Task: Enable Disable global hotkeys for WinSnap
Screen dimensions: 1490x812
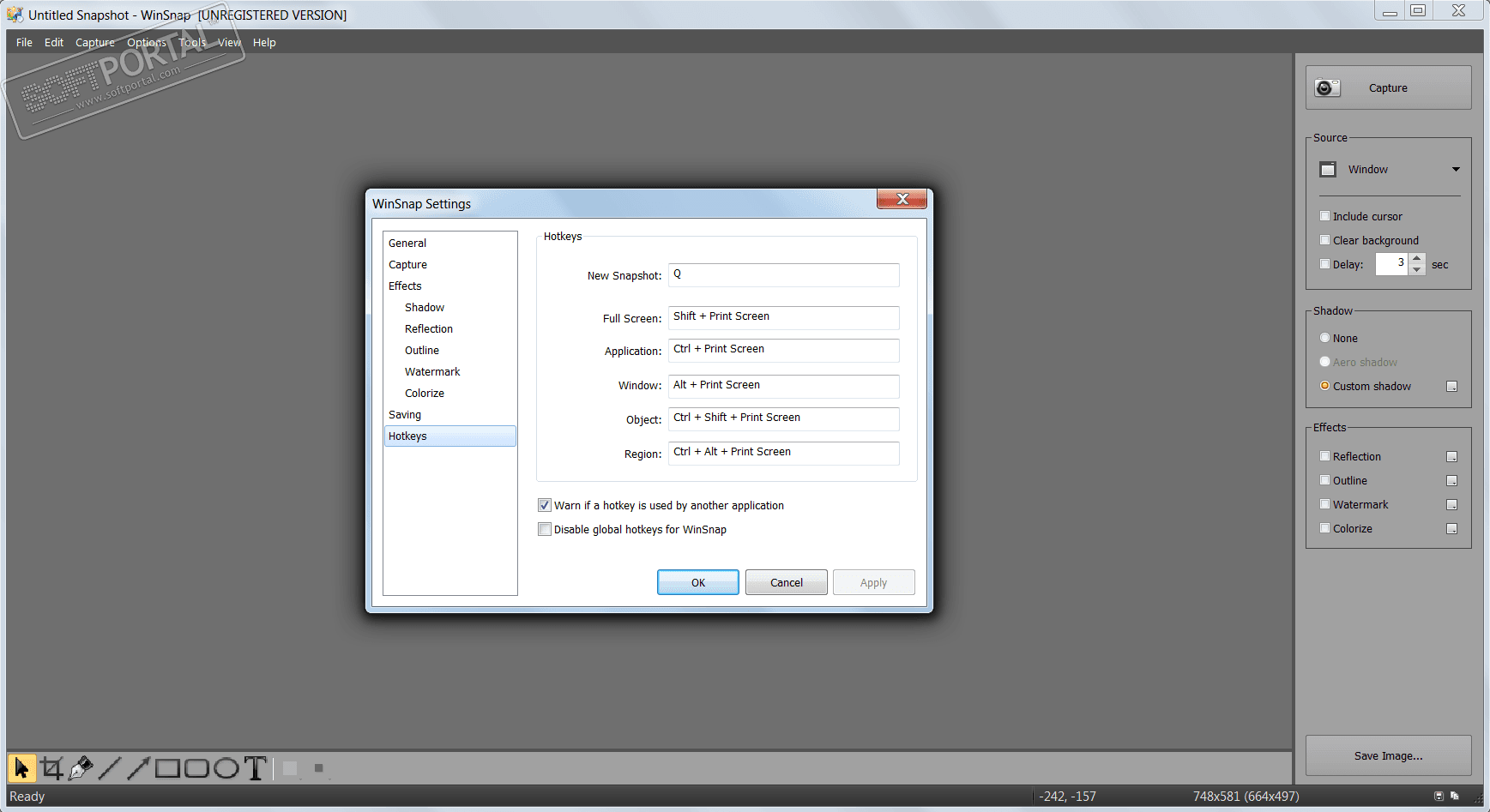Action: click(x=545, y=529)
